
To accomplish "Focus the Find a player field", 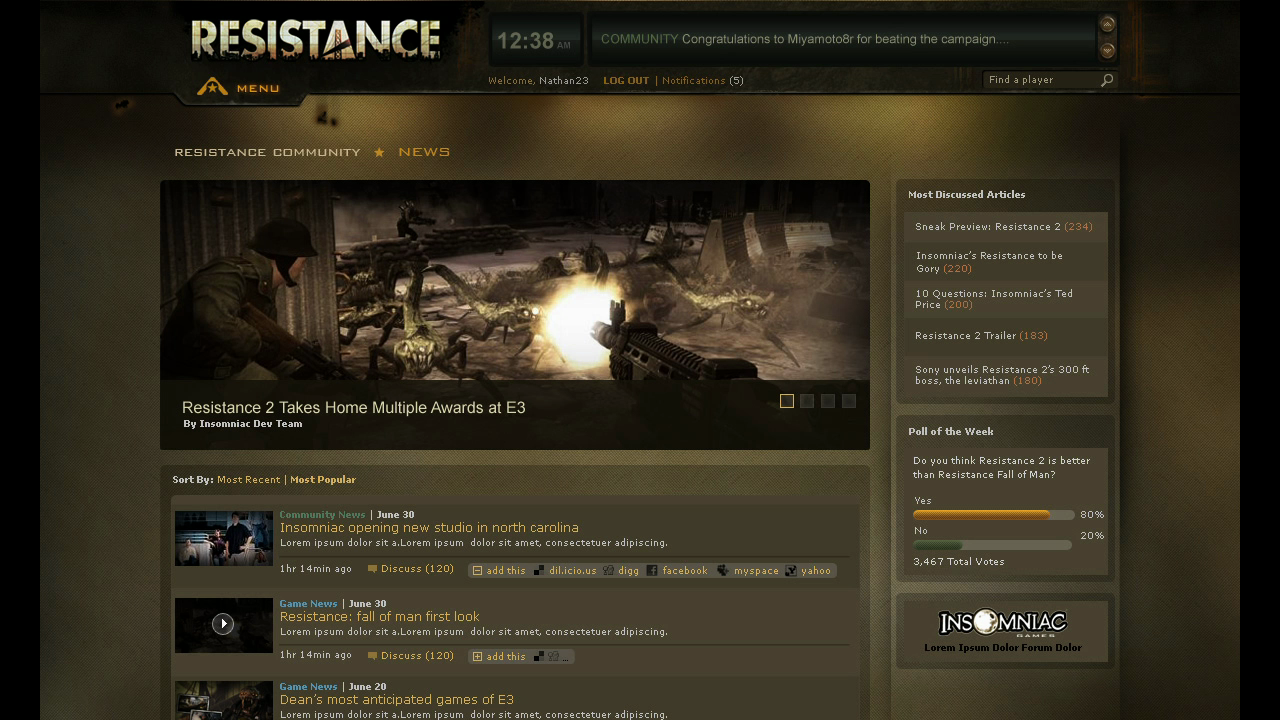I will click(1040, 80).
